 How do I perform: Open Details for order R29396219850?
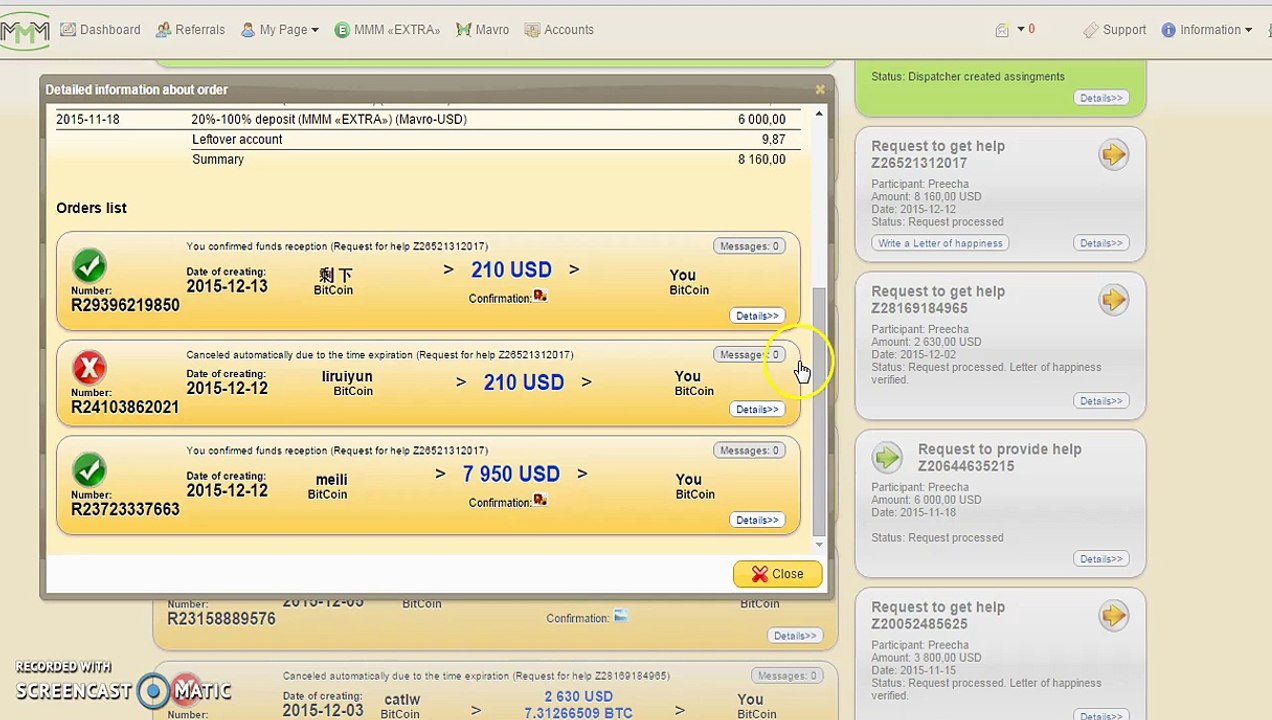[757, 316]
